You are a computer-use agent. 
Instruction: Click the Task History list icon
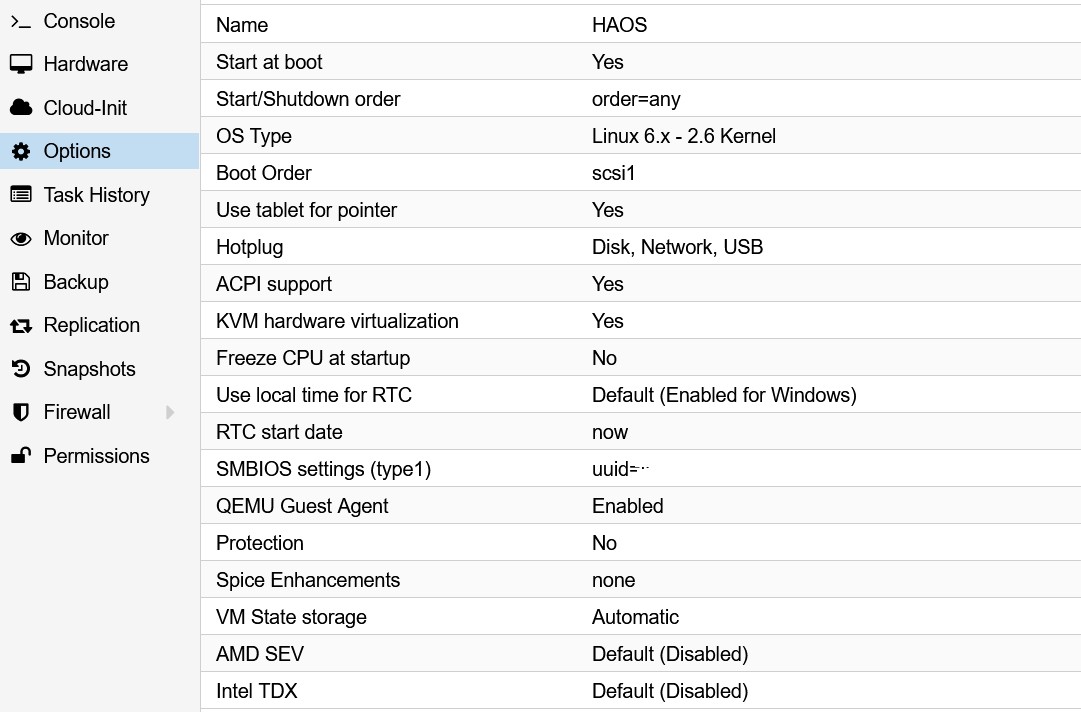[x=20, y=195]
